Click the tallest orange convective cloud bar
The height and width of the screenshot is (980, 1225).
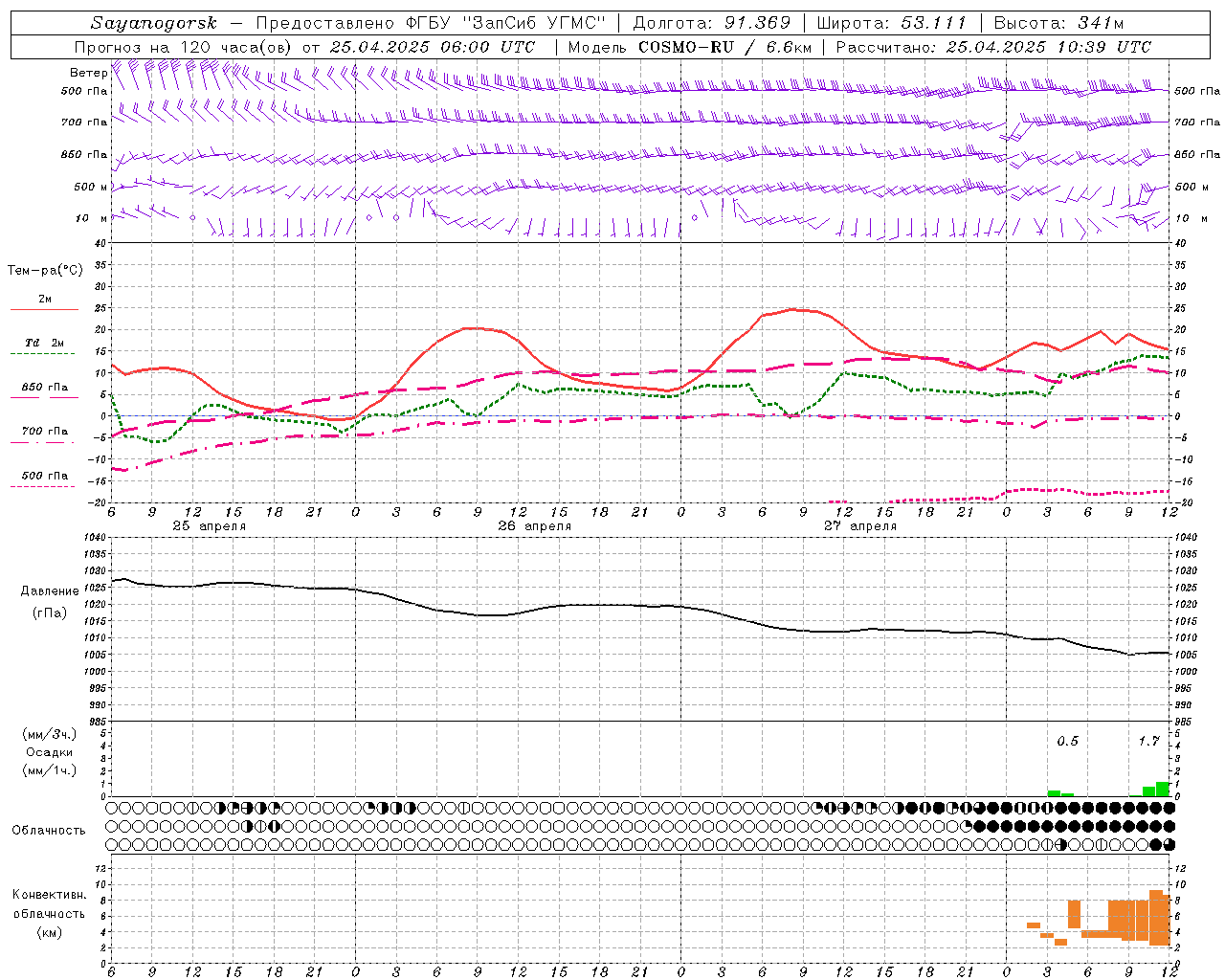(1156, 918)
